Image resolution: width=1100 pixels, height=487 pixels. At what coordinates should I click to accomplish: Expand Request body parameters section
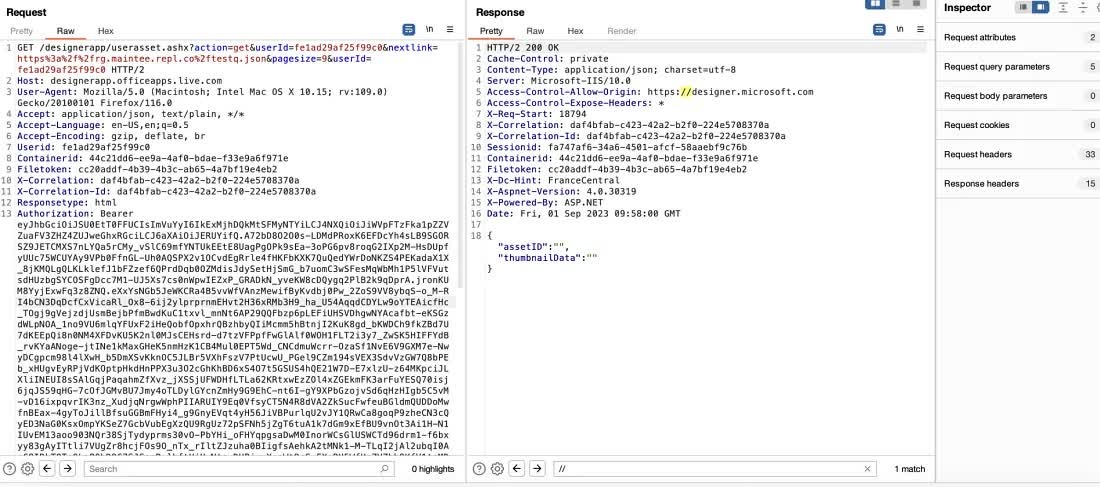coord(1018,95)
